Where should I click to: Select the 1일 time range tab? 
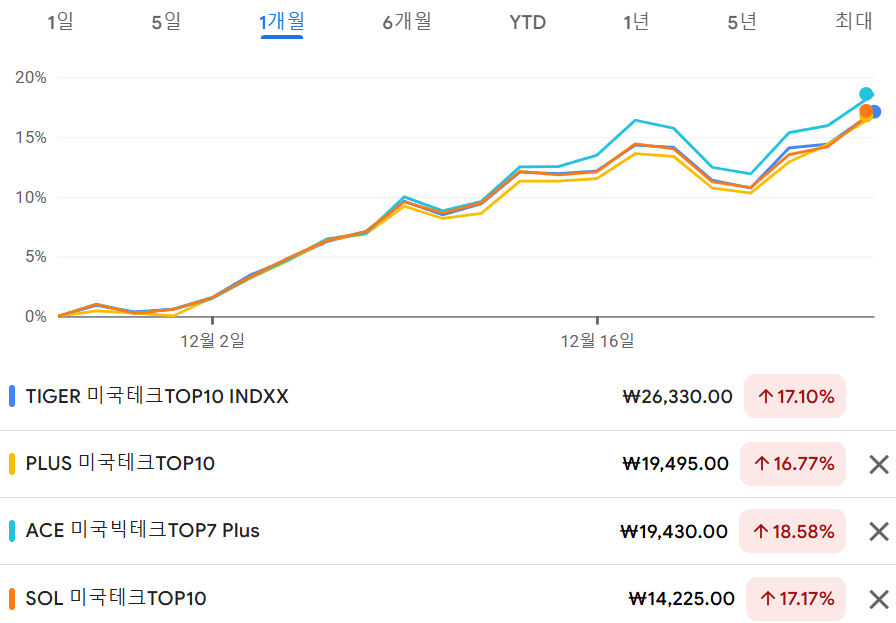(x=60, y=22)
